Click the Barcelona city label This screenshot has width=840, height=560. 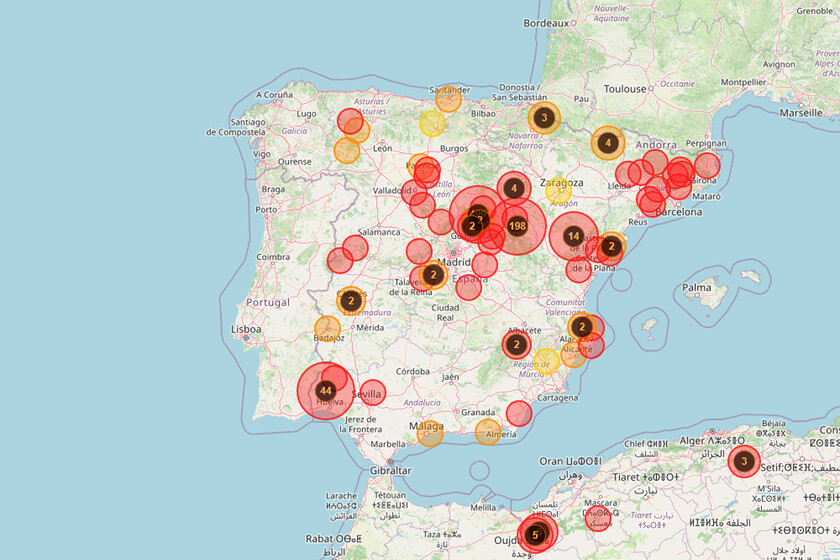pos(678,212)
